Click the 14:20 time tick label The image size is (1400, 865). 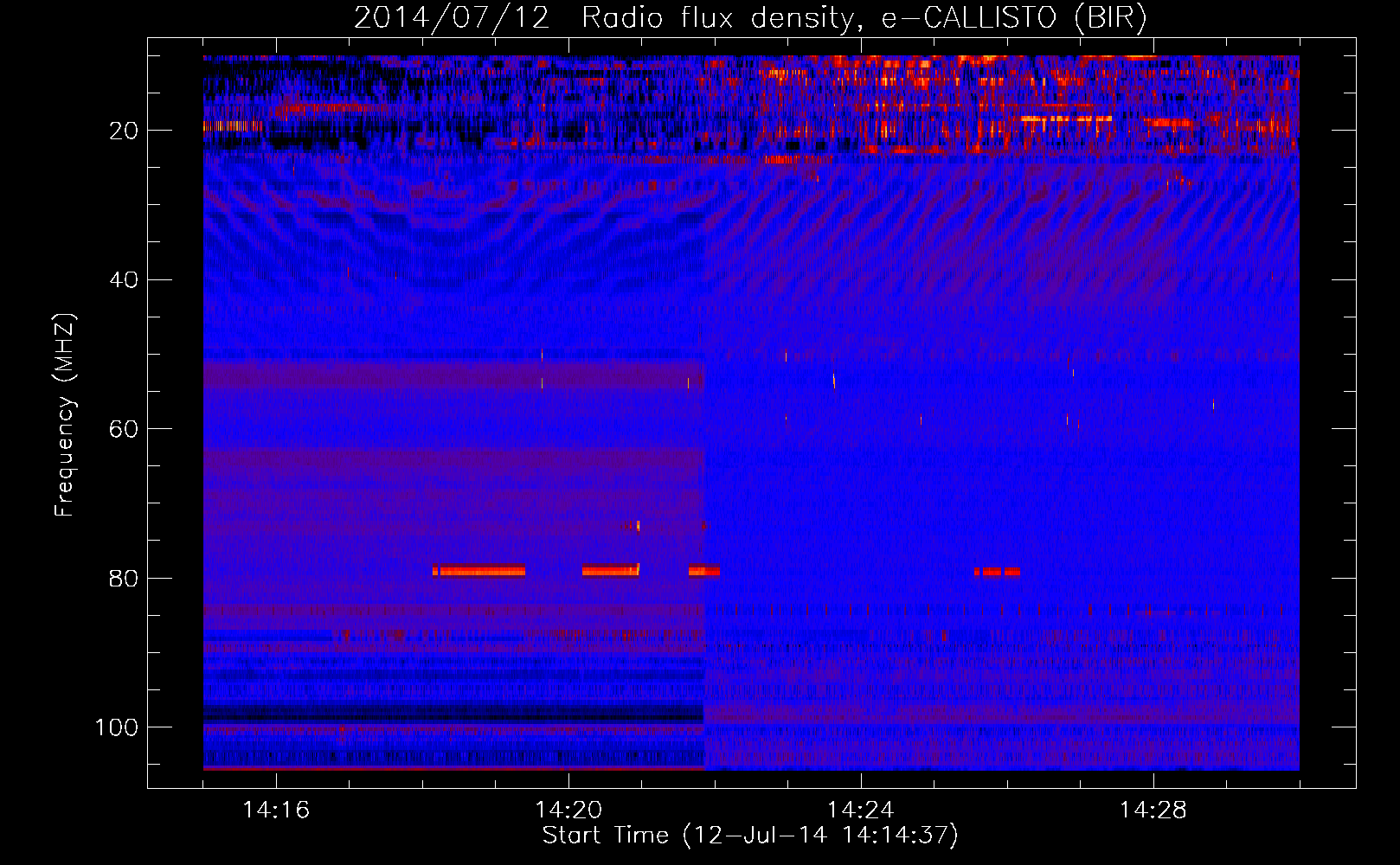[x=568, y=811]
